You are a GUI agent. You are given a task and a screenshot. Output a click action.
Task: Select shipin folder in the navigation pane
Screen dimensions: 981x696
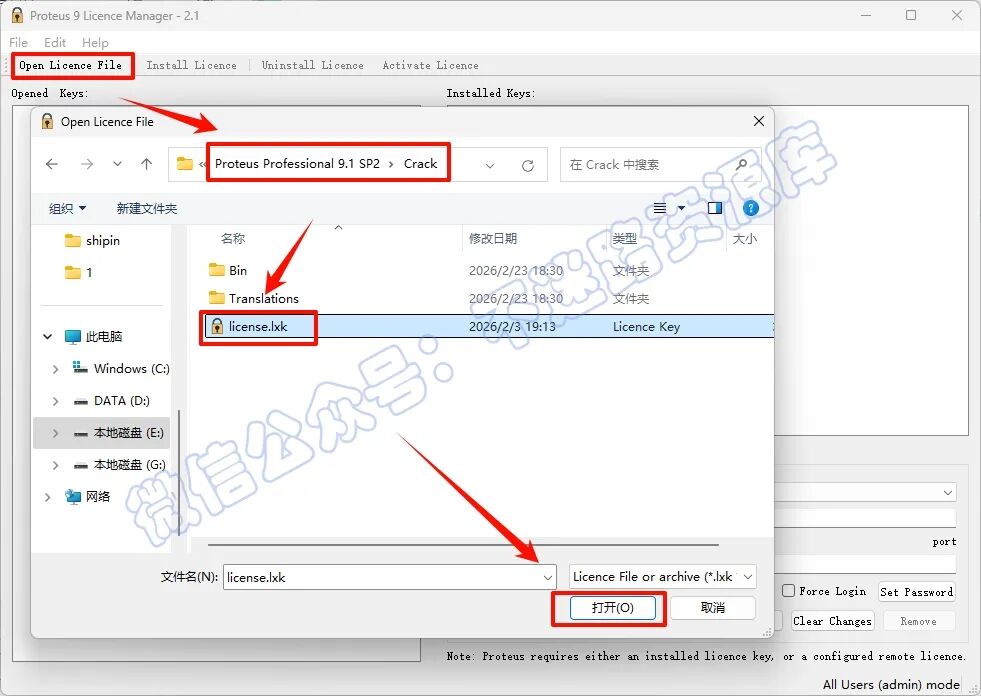tap(103, 240)
